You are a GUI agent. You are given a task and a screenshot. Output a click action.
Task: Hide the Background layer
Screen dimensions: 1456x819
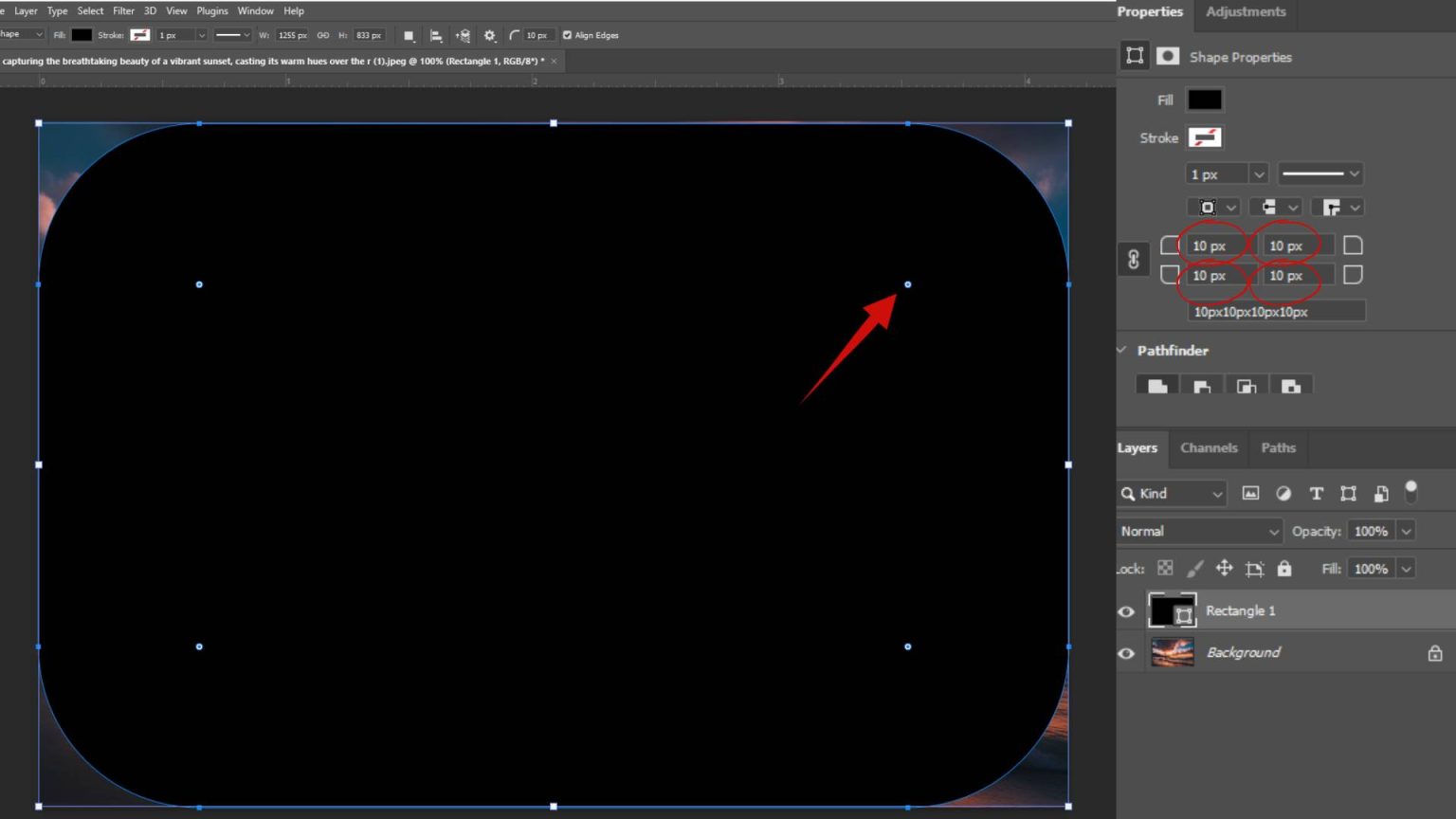[1126, 653]
